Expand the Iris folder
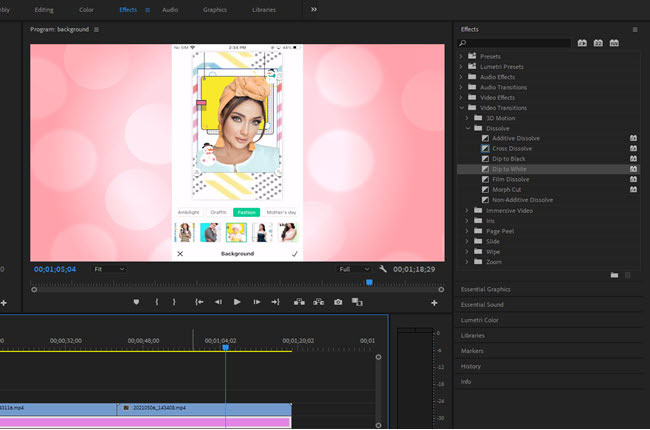The height and width of the screenshot is (430, 650). (467, 221)
